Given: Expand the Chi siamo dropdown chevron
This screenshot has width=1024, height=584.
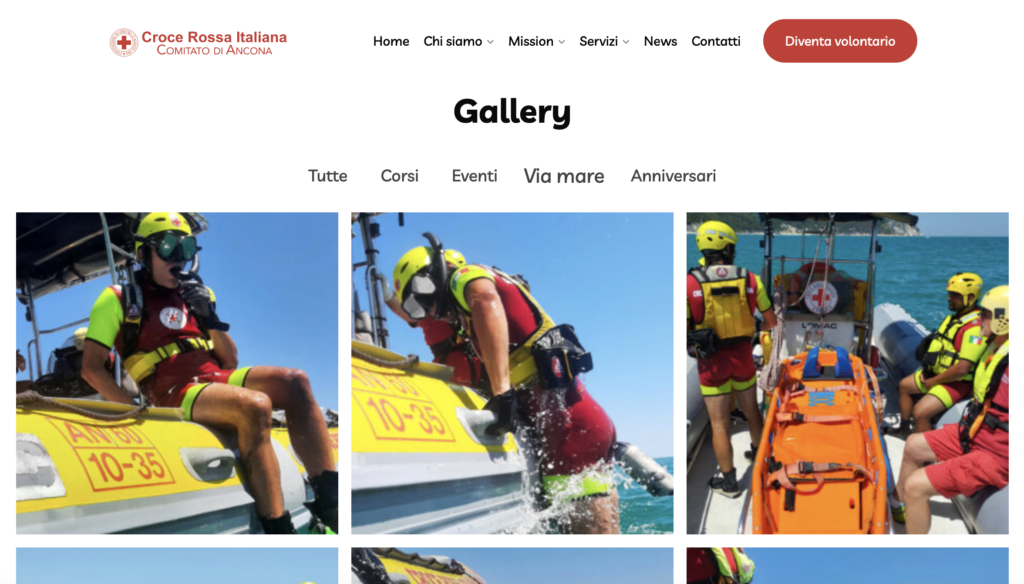Looking at the screenshot, I should click(490, 42).
